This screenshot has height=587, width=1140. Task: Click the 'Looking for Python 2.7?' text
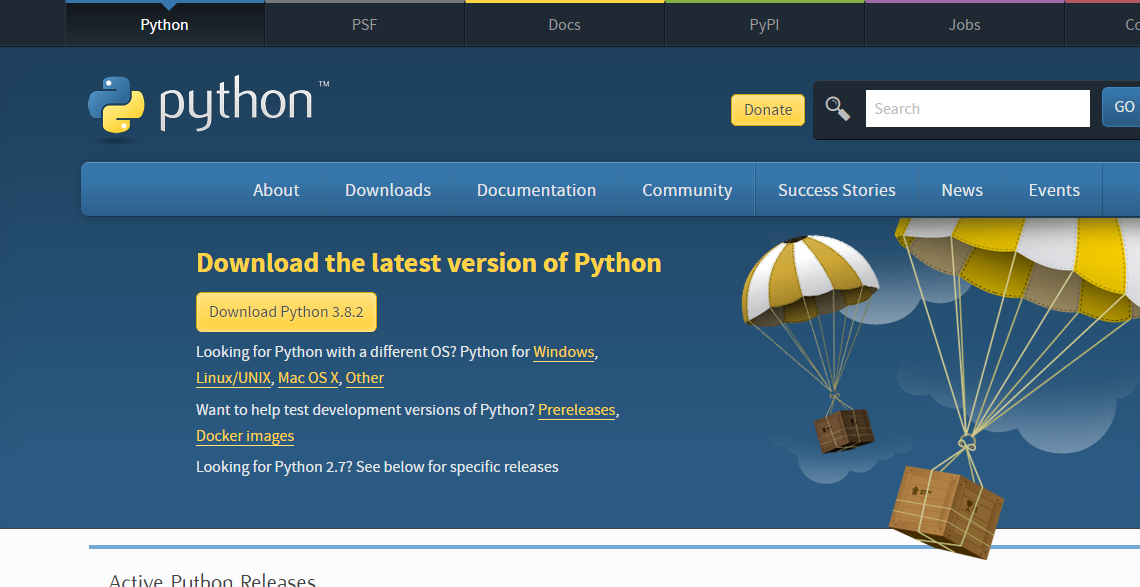(x=274, y=467)
